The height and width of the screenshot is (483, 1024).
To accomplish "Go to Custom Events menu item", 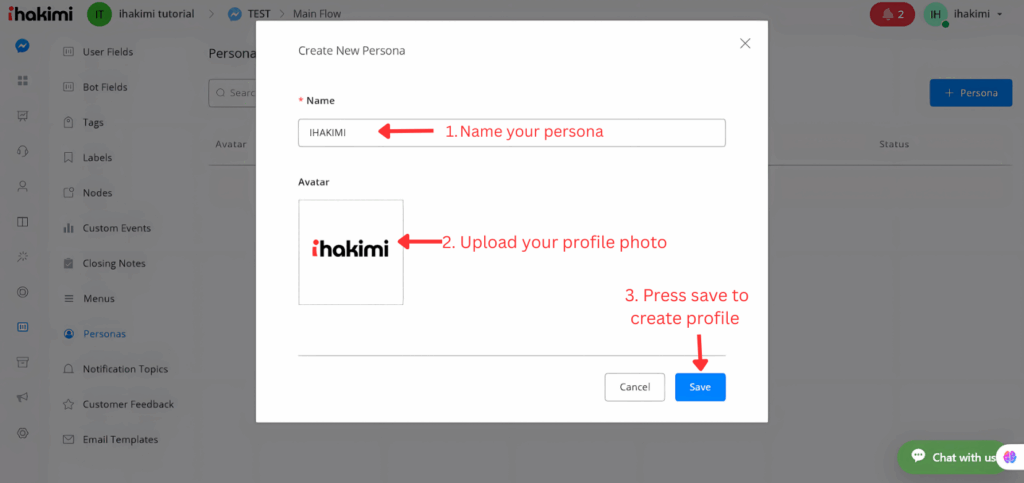I will click(116, 228).
